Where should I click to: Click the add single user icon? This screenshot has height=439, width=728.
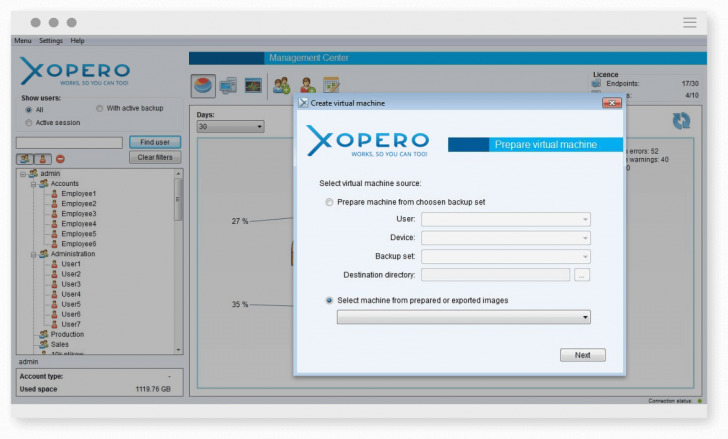coord(307,85)
